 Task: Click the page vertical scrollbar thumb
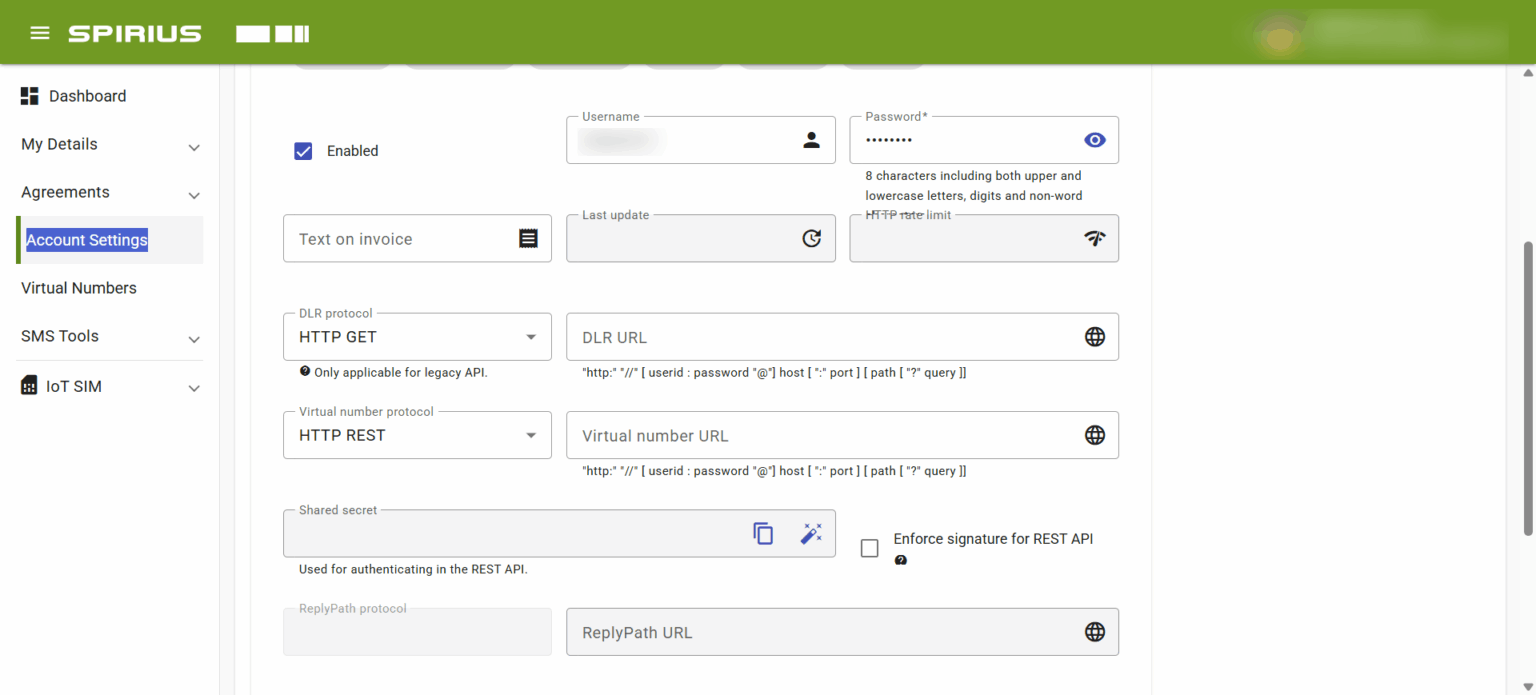(x=1527, y=388)
